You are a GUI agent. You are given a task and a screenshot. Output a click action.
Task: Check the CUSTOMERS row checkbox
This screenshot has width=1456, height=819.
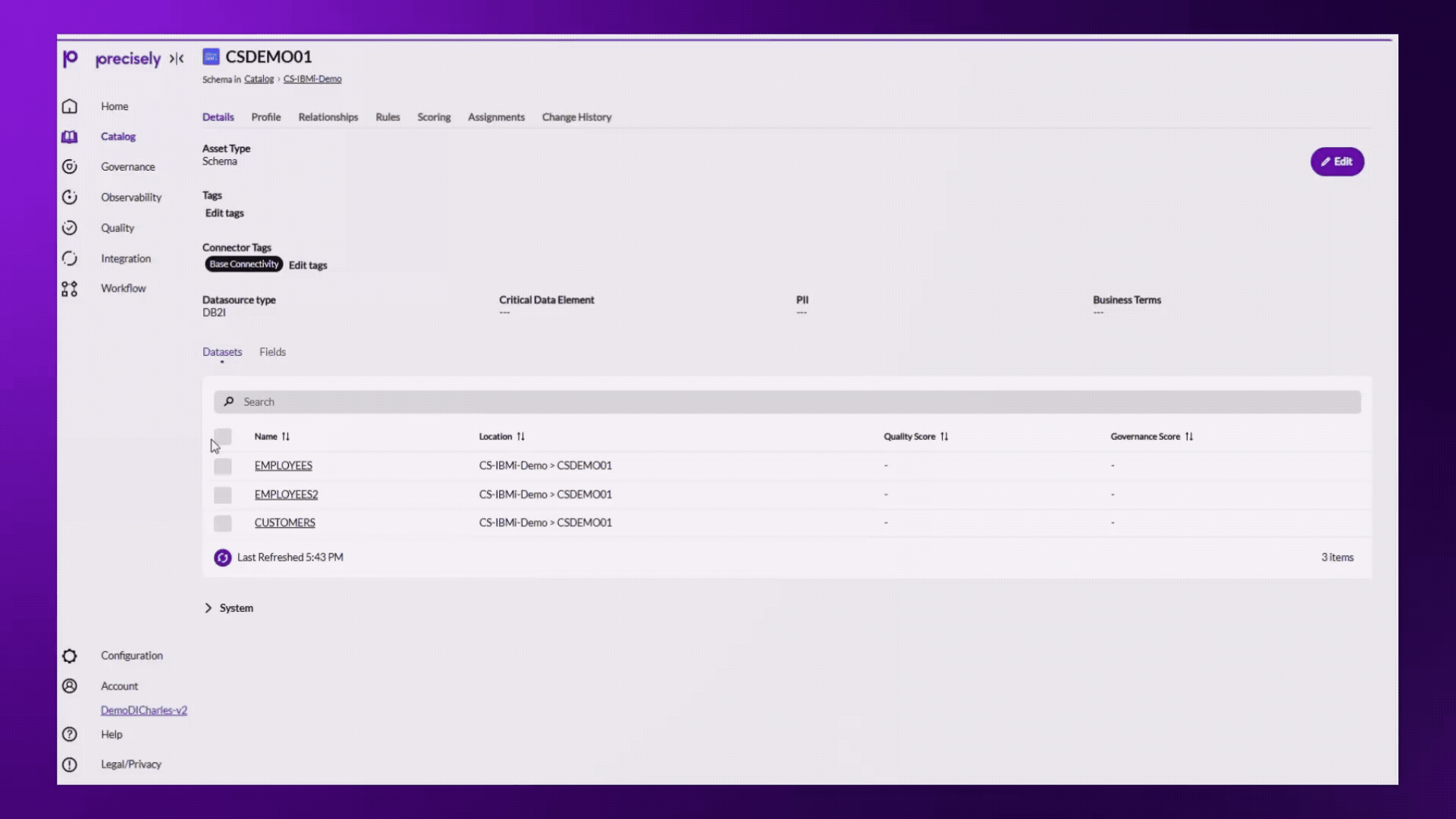tap(222, 522)
